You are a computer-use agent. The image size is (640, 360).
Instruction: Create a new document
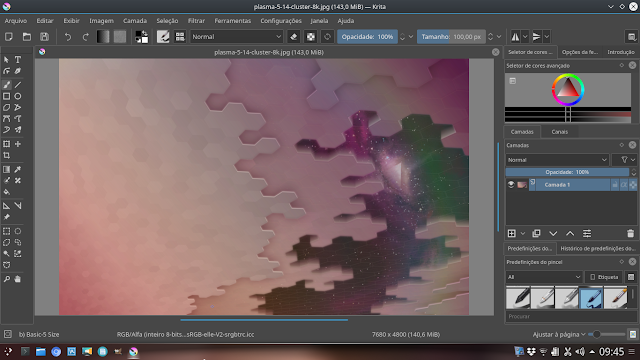coord(9,37)
